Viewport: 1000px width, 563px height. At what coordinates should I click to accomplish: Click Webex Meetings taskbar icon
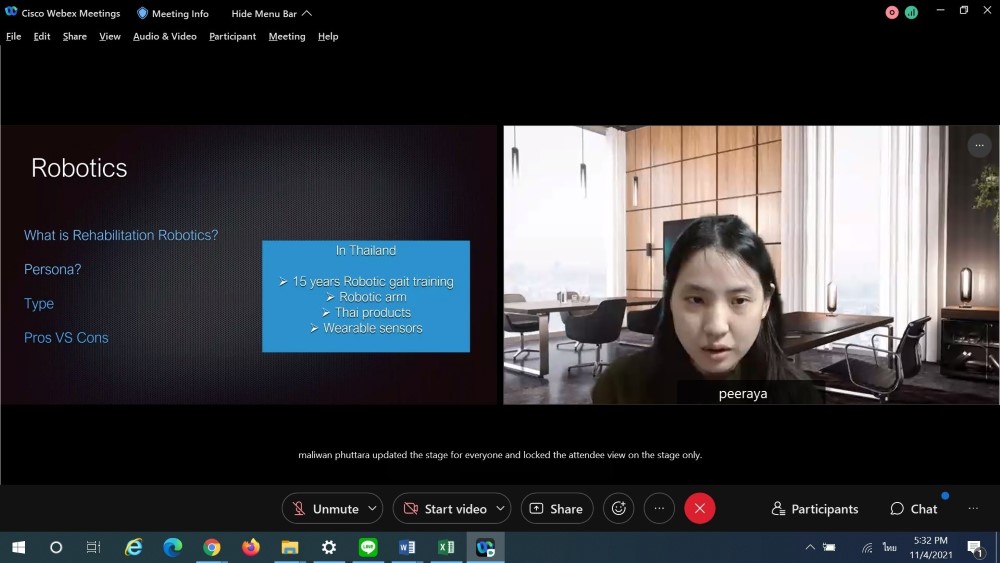coord(485,547)
